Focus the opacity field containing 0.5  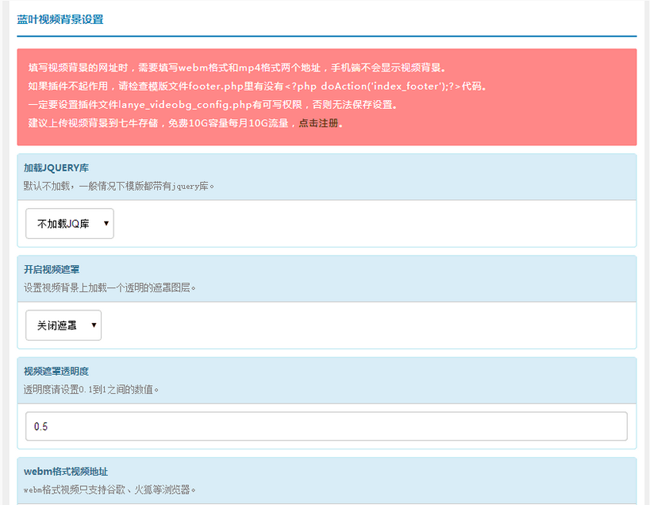pyautogui.click(x=326, y=426)
